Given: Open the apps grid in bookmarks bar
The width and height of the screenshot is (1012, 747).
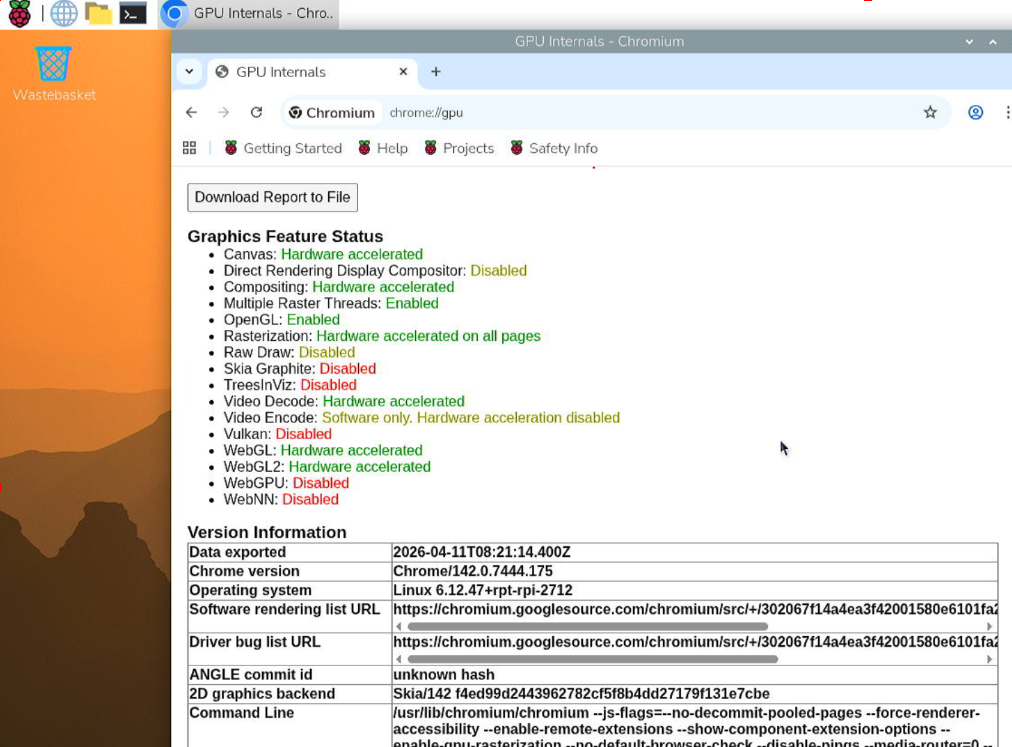Looking at the screenshot, I should pos(189,148).
